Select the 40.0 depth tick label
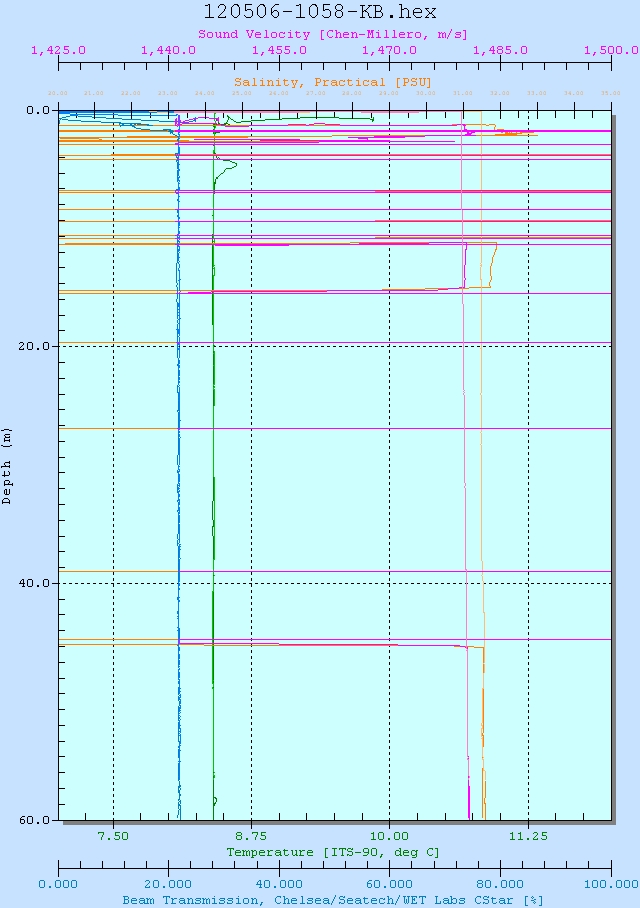Screen dimensions: 640x908 [38, 583]
